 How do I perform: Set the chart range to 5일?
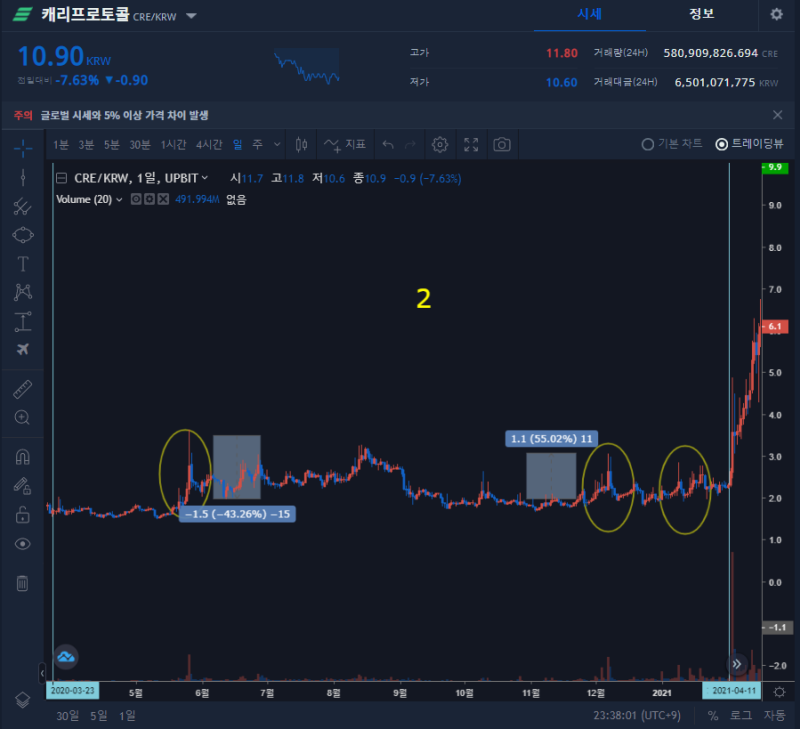click(x=99, y=716)
